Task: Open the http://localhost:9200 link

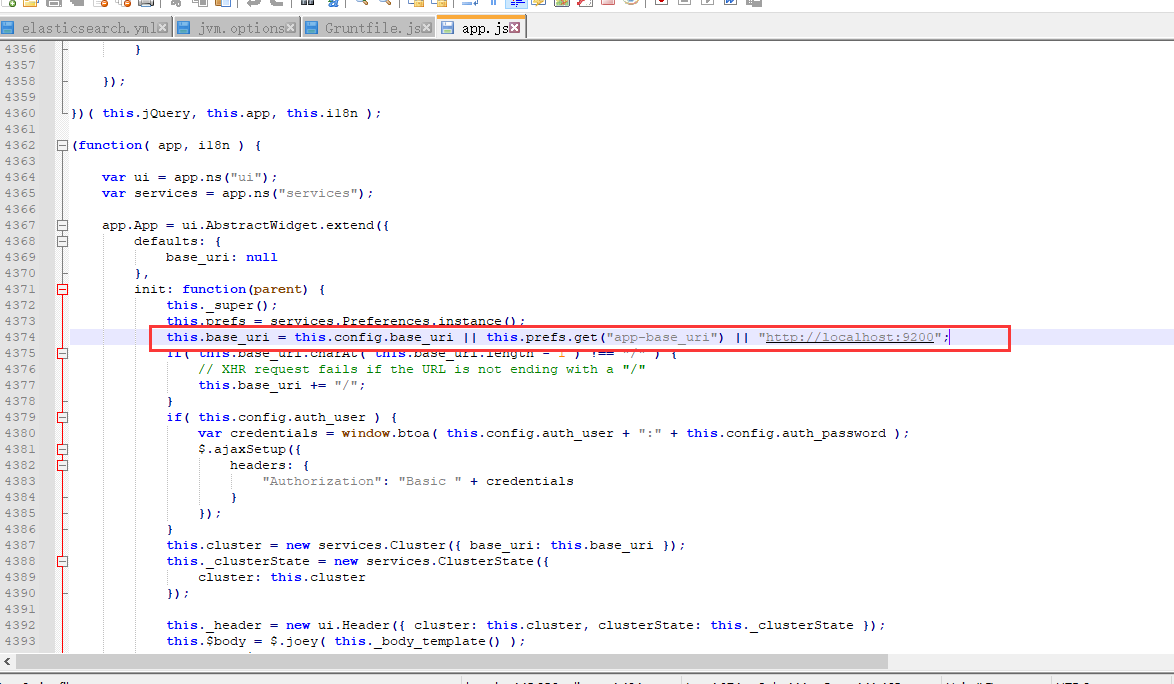Action: click(x=850, y=338)
